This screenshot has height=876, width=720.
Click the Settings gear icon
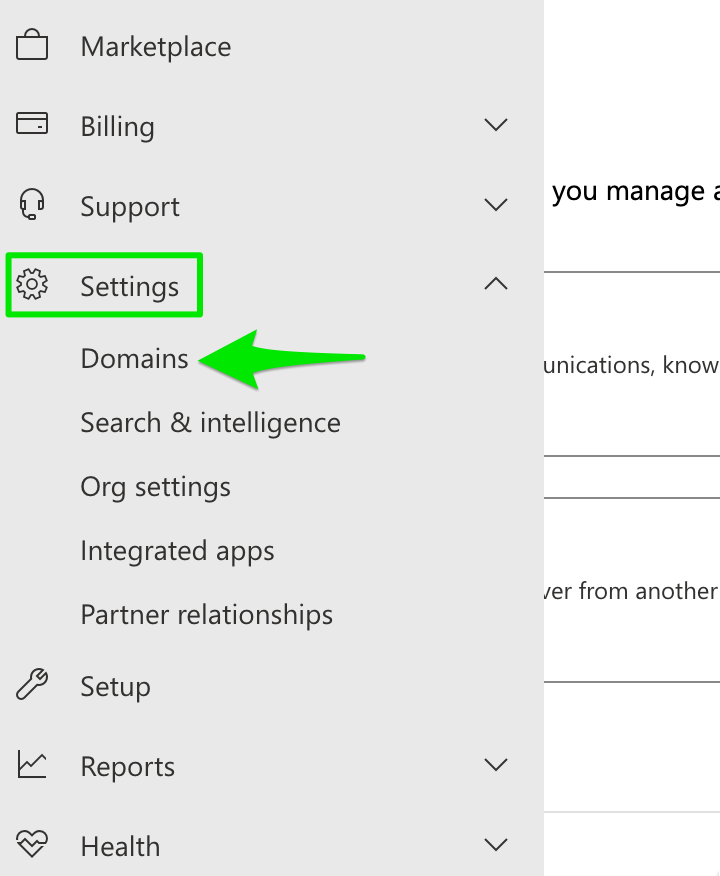(x=32, y=284)
